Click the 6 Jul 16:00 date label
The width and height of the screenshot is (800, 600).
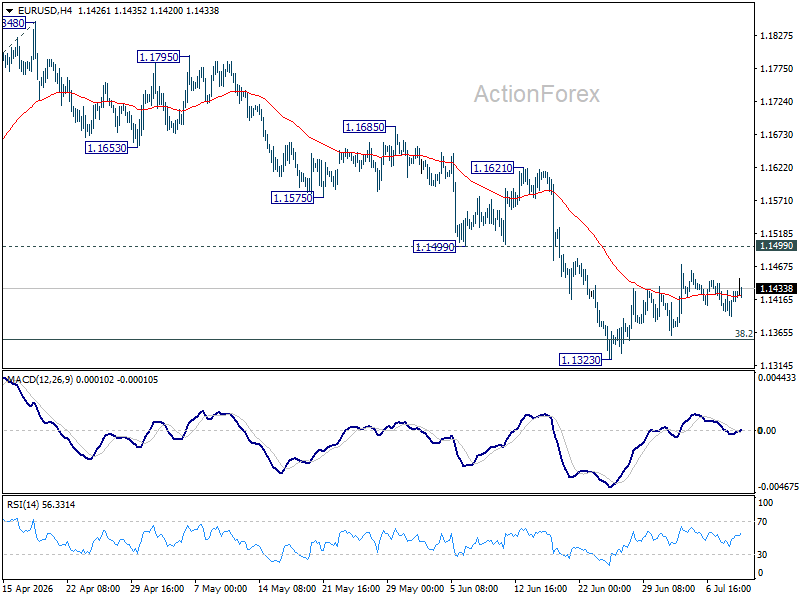click(729, 588)
